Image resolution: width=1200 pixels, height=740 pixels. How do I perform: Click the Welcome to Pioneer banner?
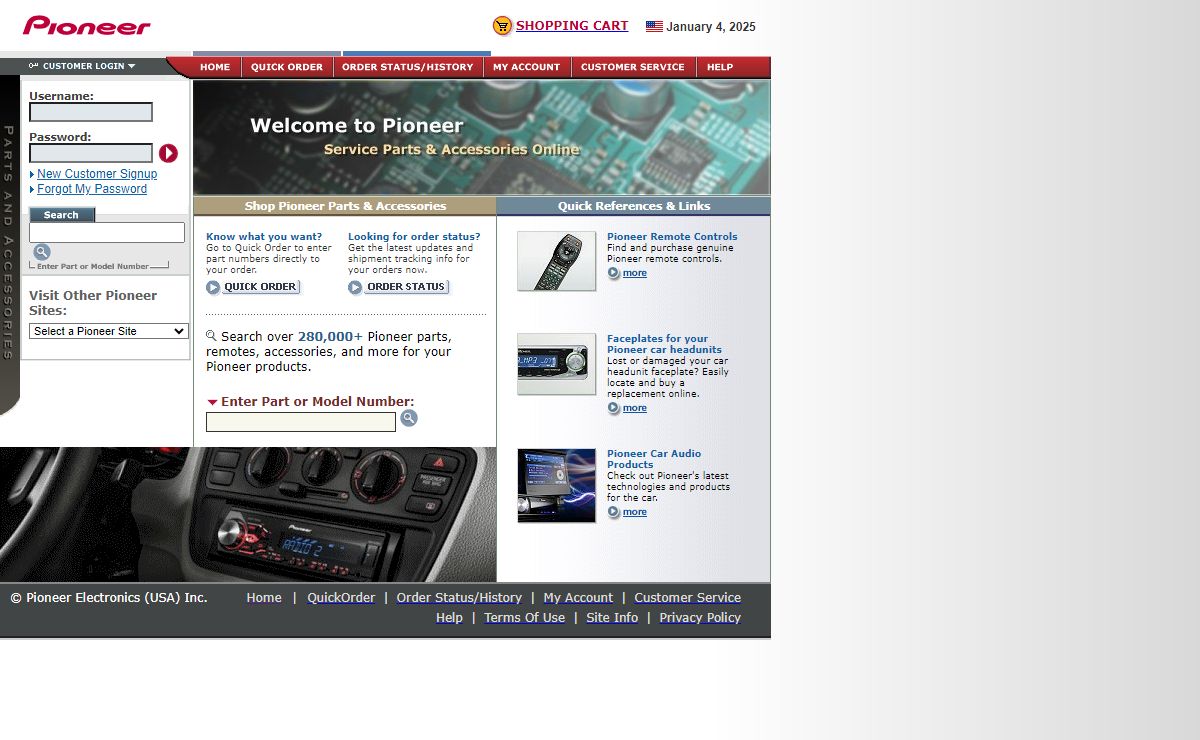[x=481, y=137]
